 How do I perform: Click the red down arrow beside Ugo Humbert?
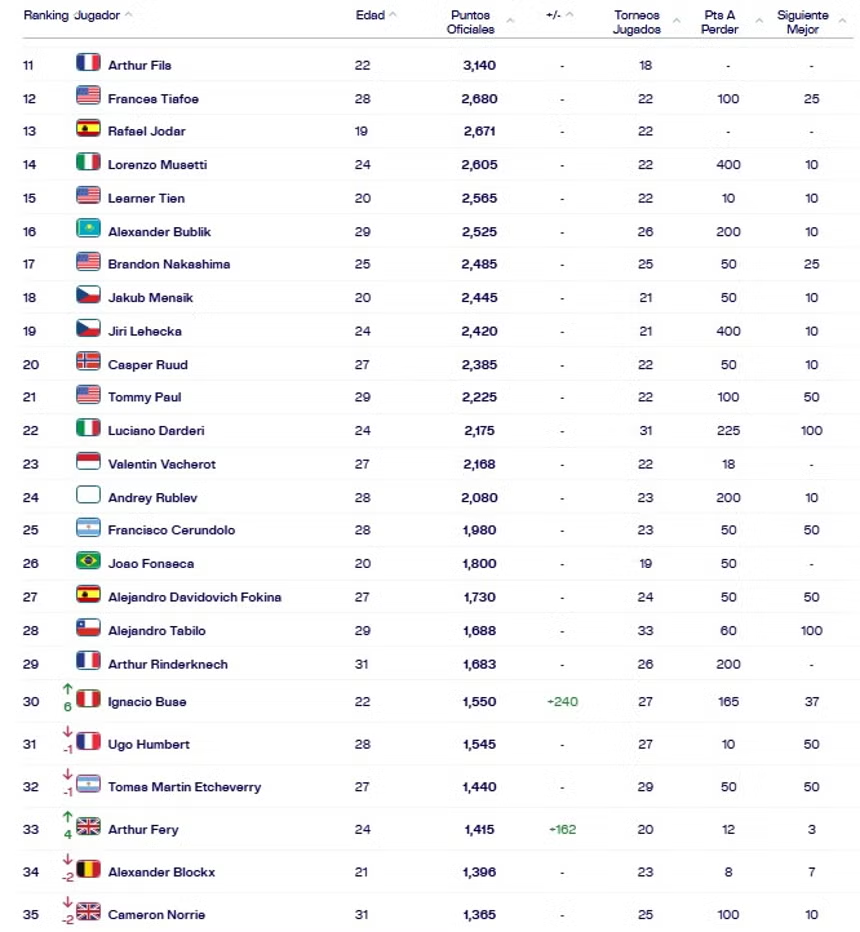(68, 732)
